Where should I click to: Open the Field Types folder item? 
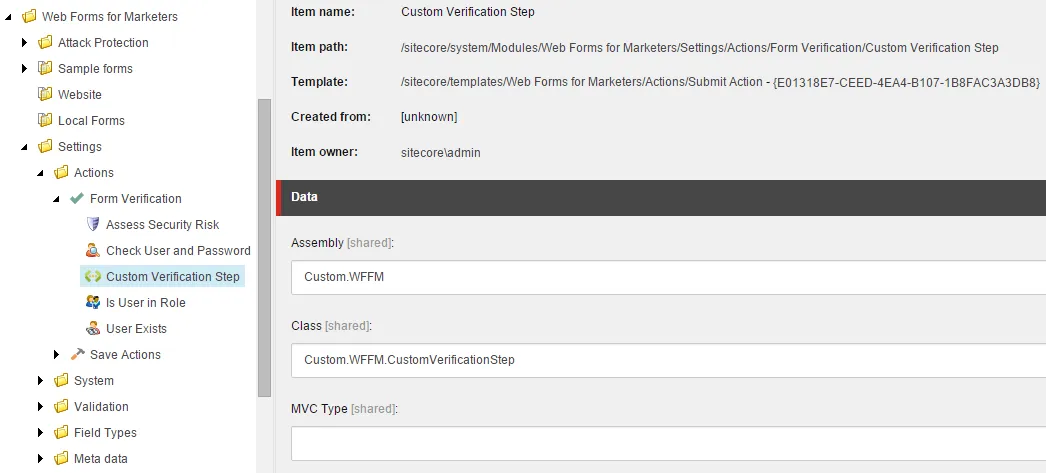pyautogui.click(x=105, y=433)
